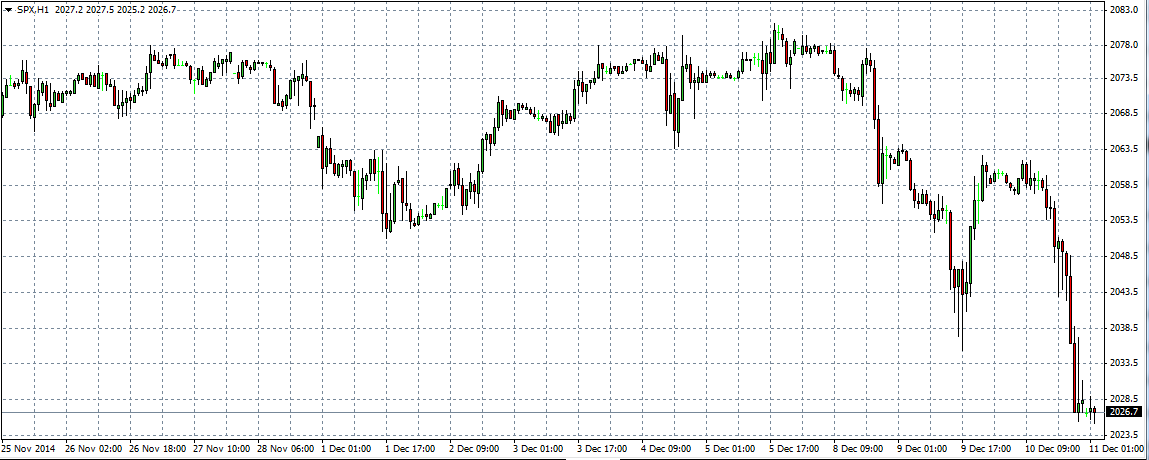Image resolution: width=1149 pixels, height=460 pixels.
Task: Click the 3 Dec 17:00 time label
Action: click(602, 449)
